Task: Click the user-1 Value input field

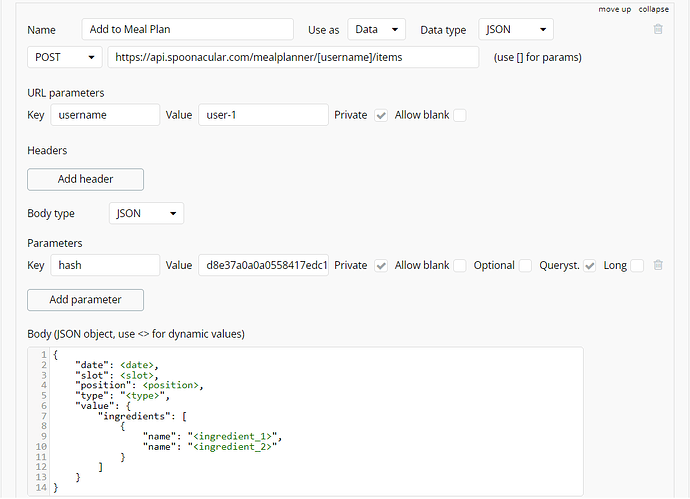Action: 263,115
